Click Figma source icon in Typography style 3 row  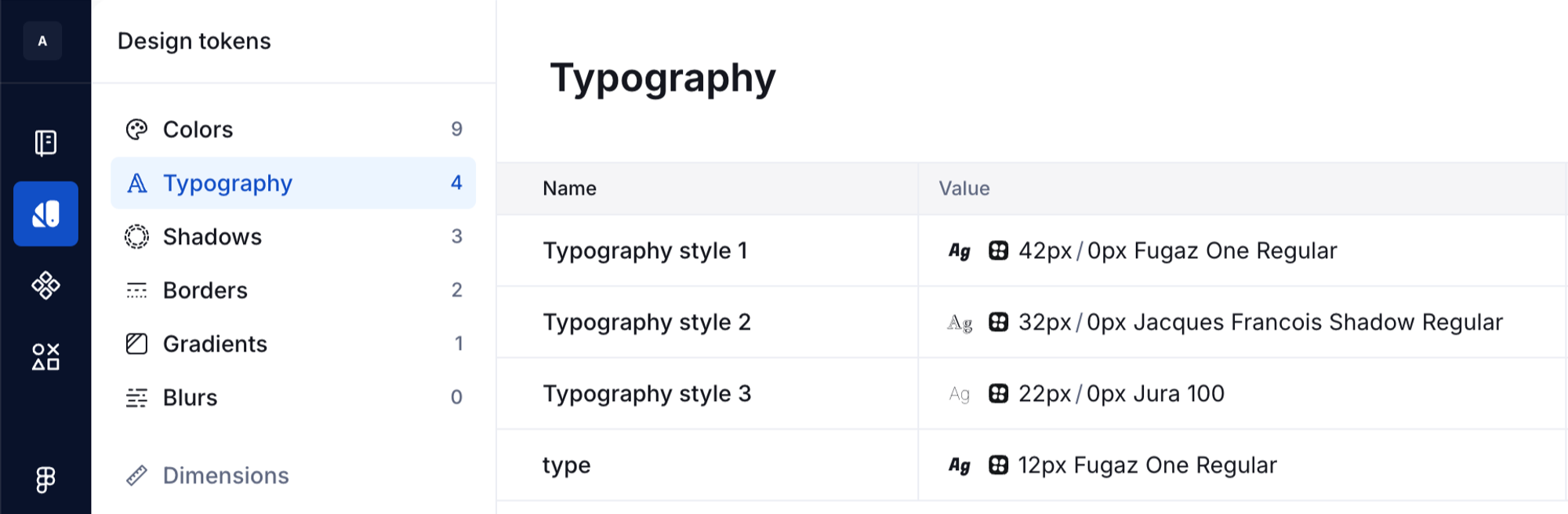pos(998,393)
